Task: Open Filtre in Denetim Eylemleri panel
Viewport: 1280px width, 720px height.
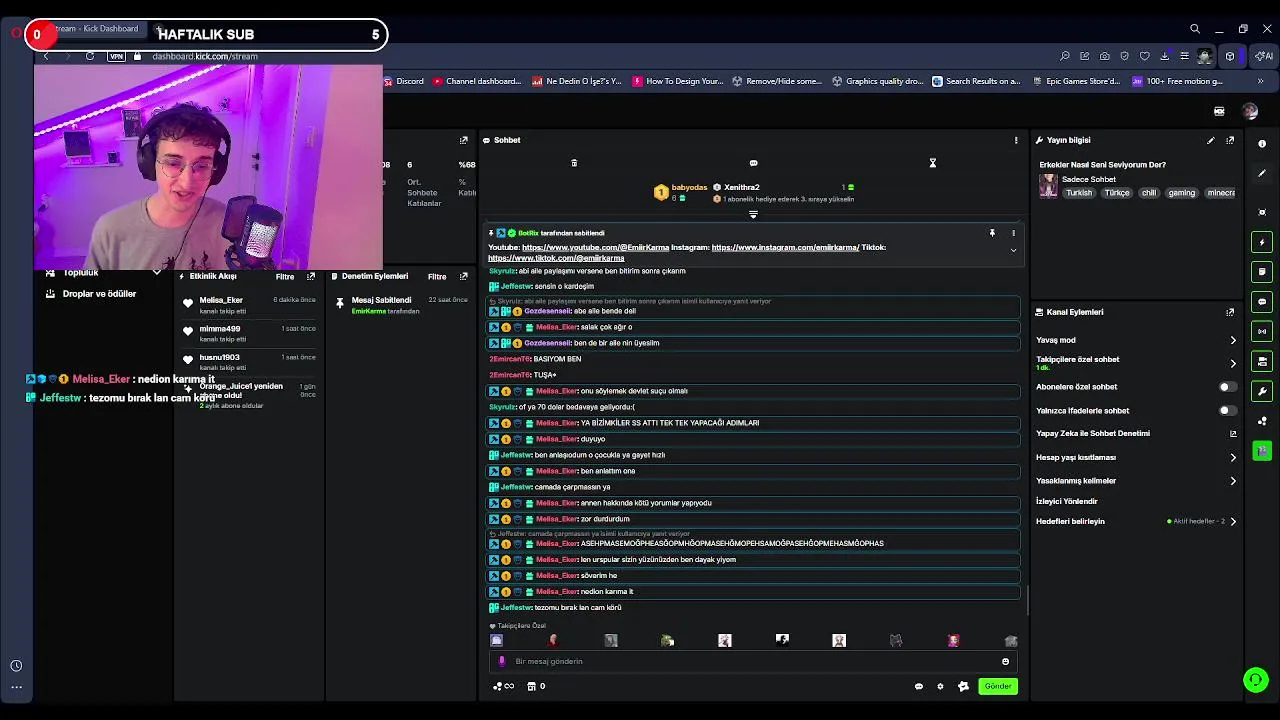Action: [437, 277]
